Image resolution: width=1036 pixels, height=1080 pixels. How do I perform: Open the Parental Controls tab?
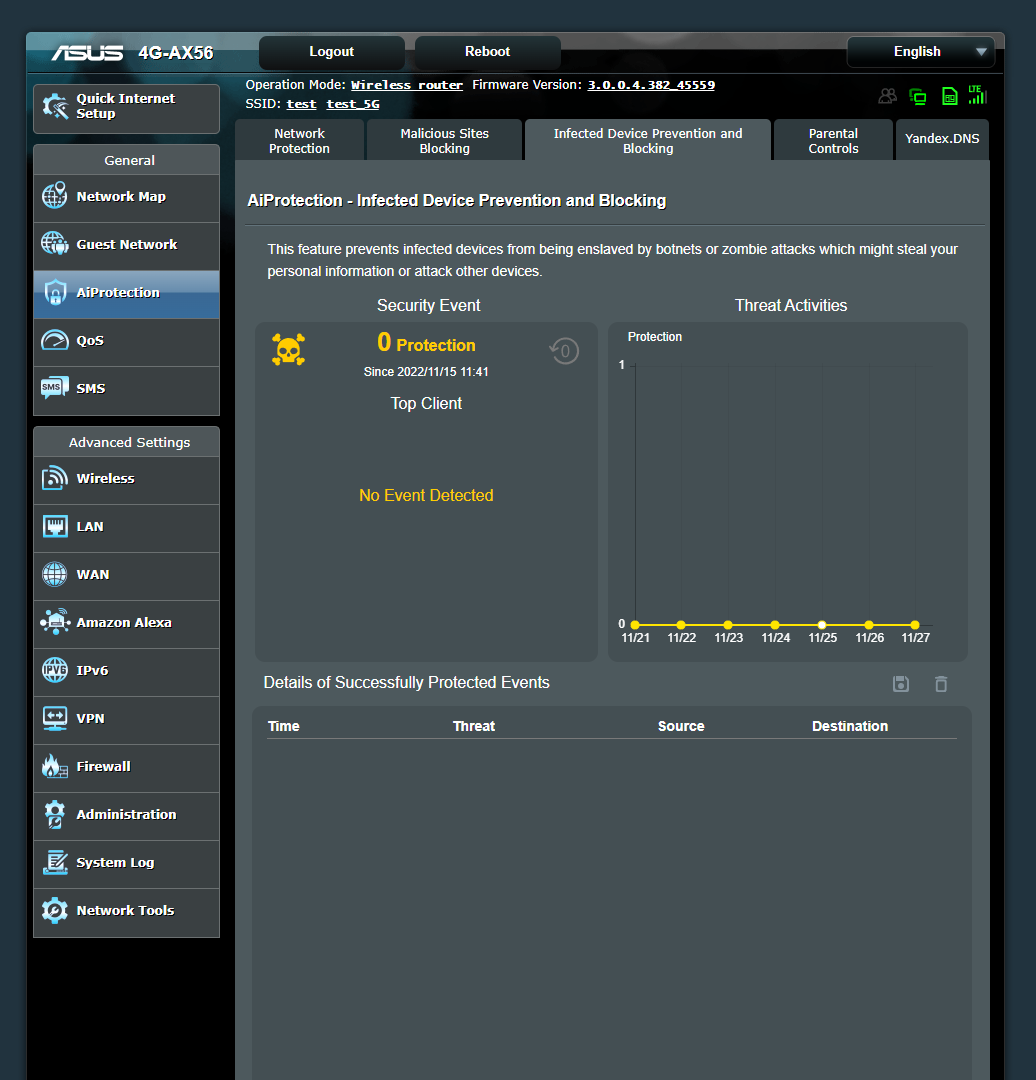pos(833,141)
